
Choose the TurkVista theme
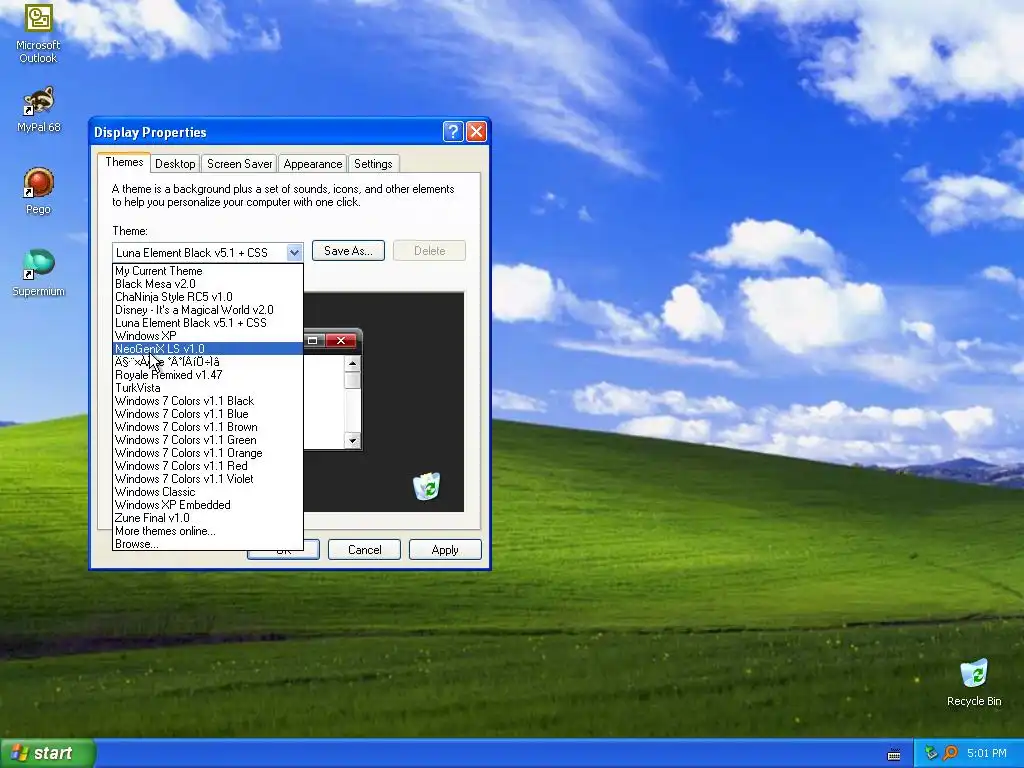click(x=208, y=388)
